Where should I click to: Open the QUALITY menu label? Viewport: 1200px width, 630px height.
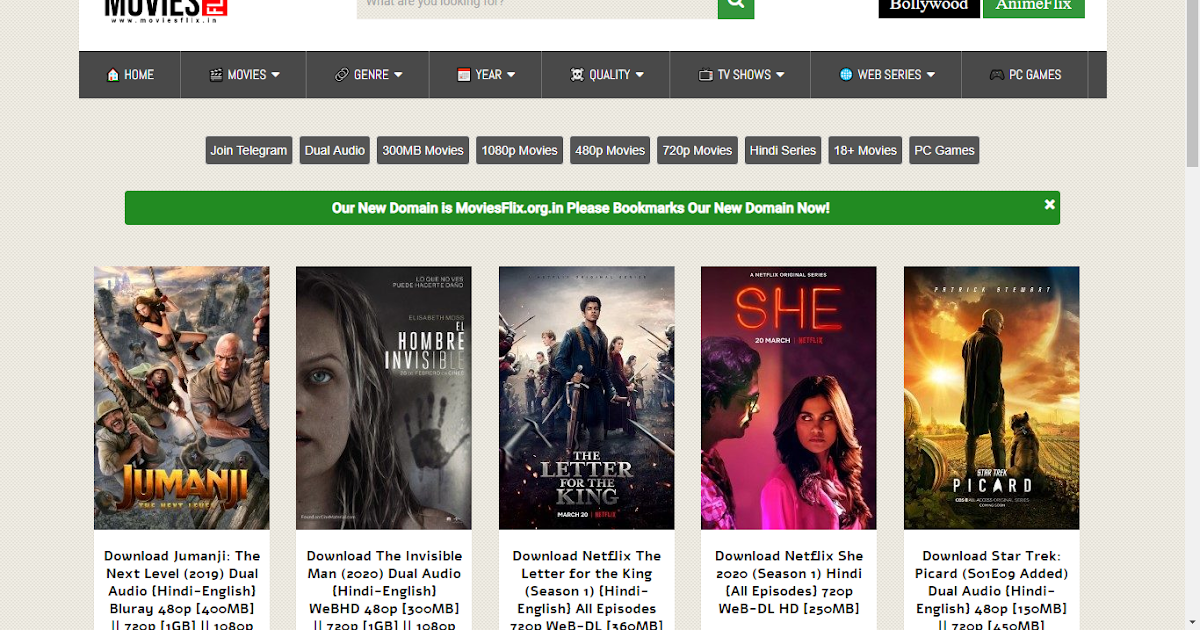click(x=610, y=75)
